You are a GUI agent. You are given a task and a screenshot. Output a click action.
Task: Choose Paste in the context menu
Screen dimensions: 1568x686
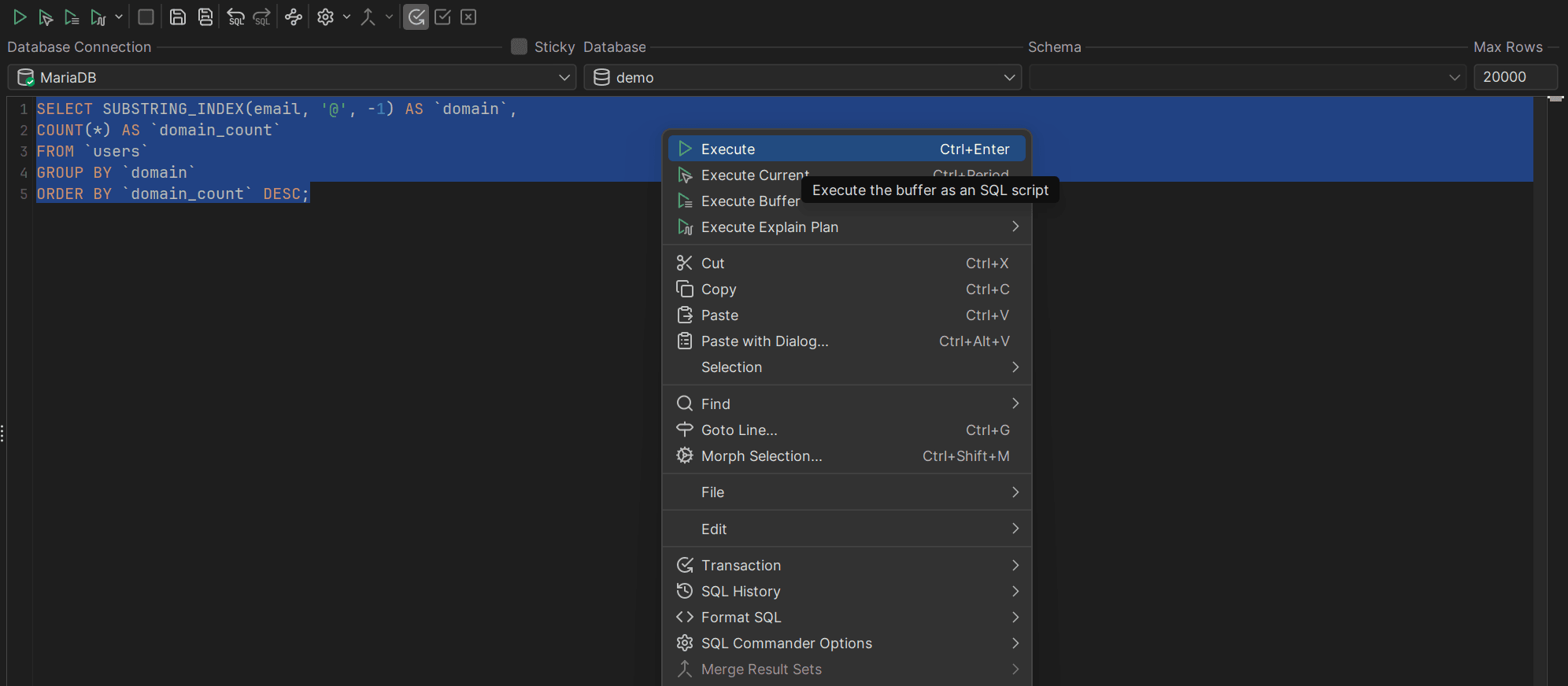click(847, 315)
